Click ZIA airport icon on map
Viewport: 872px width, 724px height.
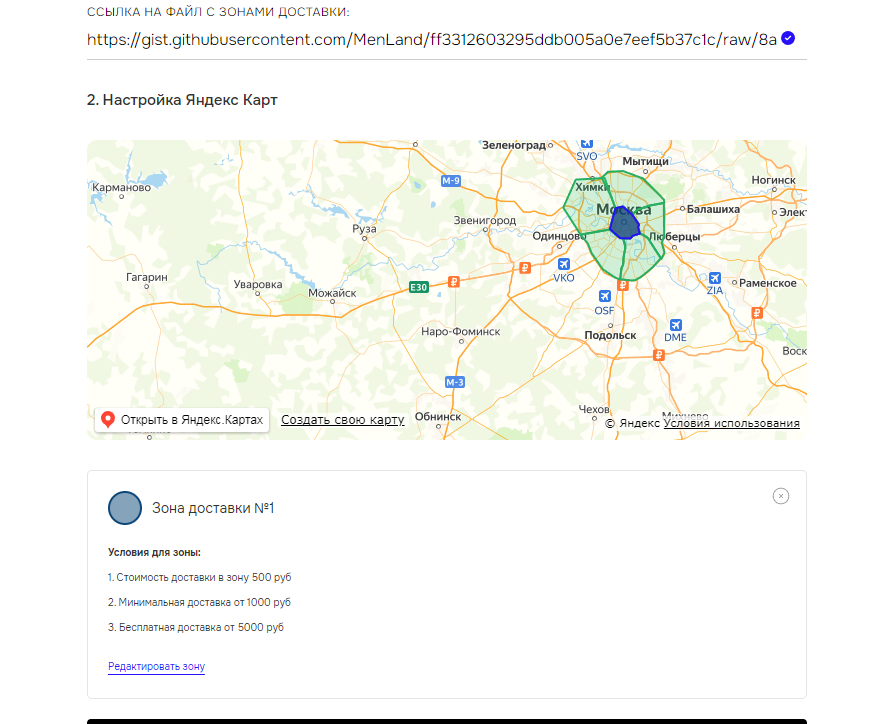(715, 277)
